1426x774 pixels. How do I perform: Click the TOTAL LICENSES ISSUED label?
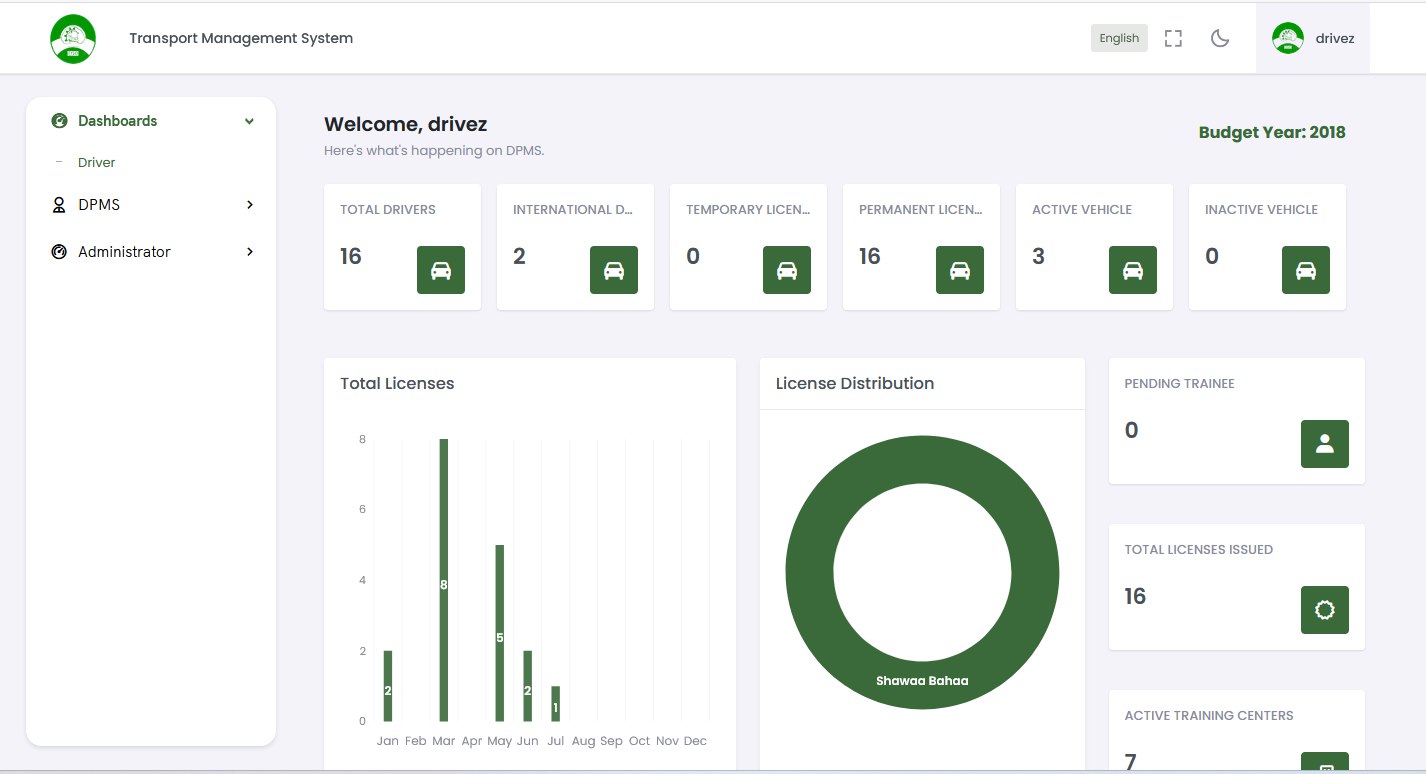1199,550
